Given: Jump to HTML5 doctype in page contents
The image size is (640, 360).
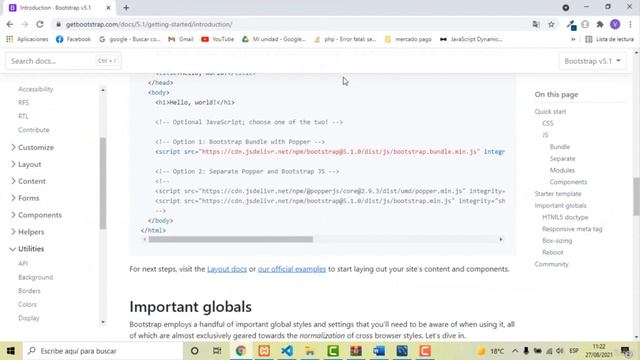Looking at the screenshot, I should coord(565,217).
